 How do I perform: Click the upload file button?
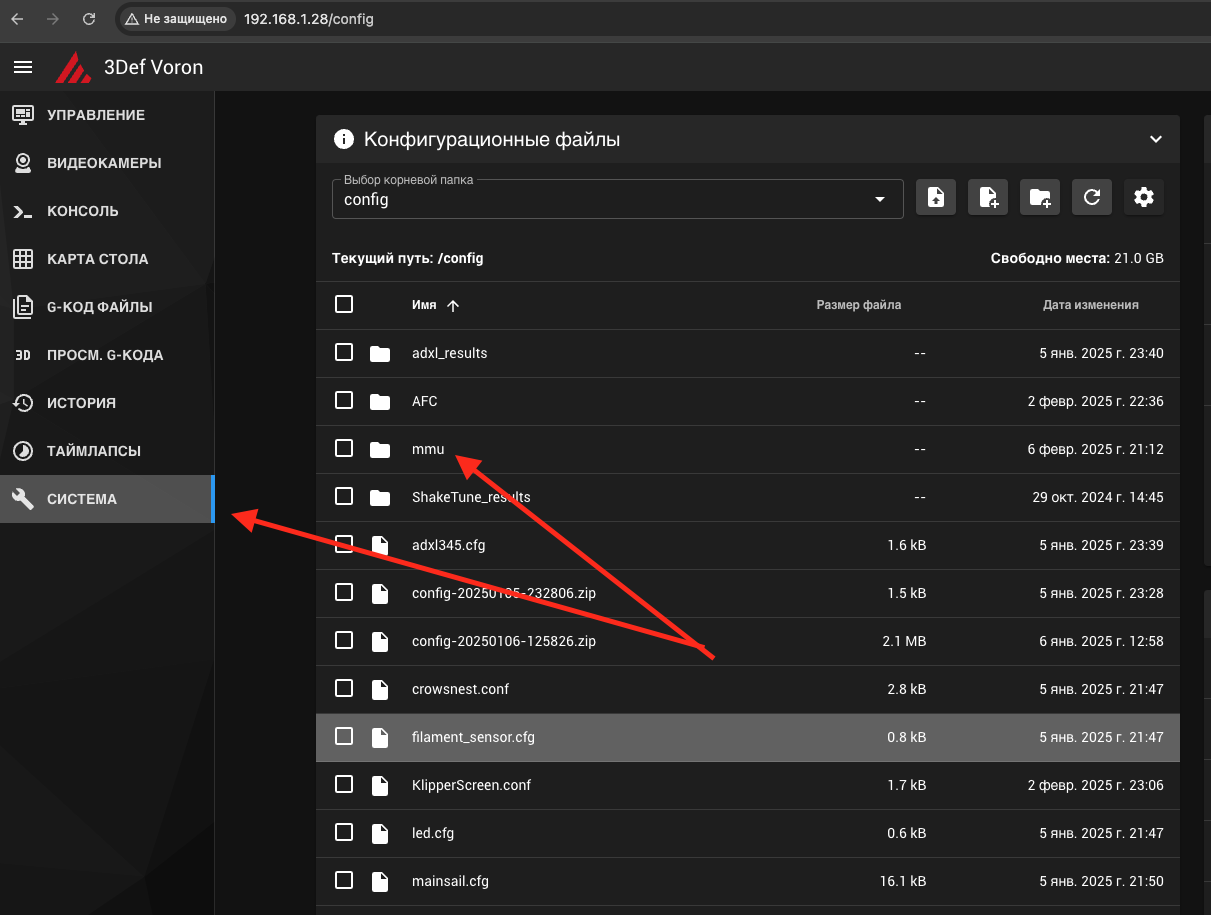coord(936,198)
